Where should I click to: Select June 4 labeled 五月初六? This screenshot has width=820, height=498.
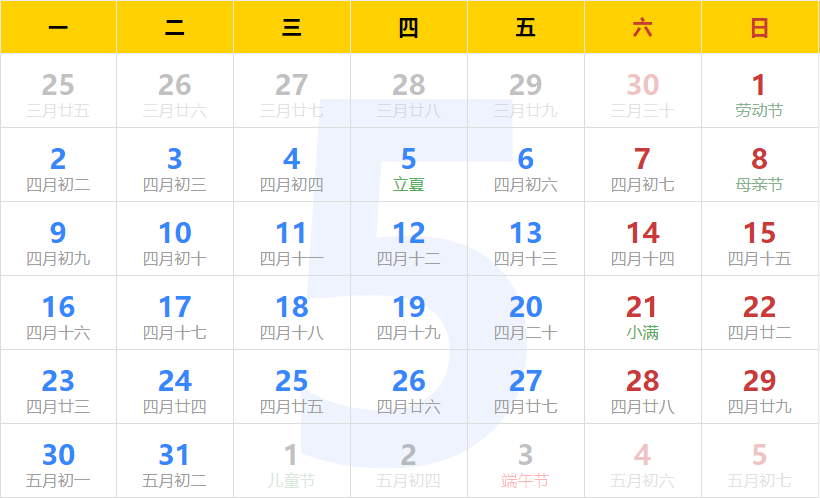[643, 461]
